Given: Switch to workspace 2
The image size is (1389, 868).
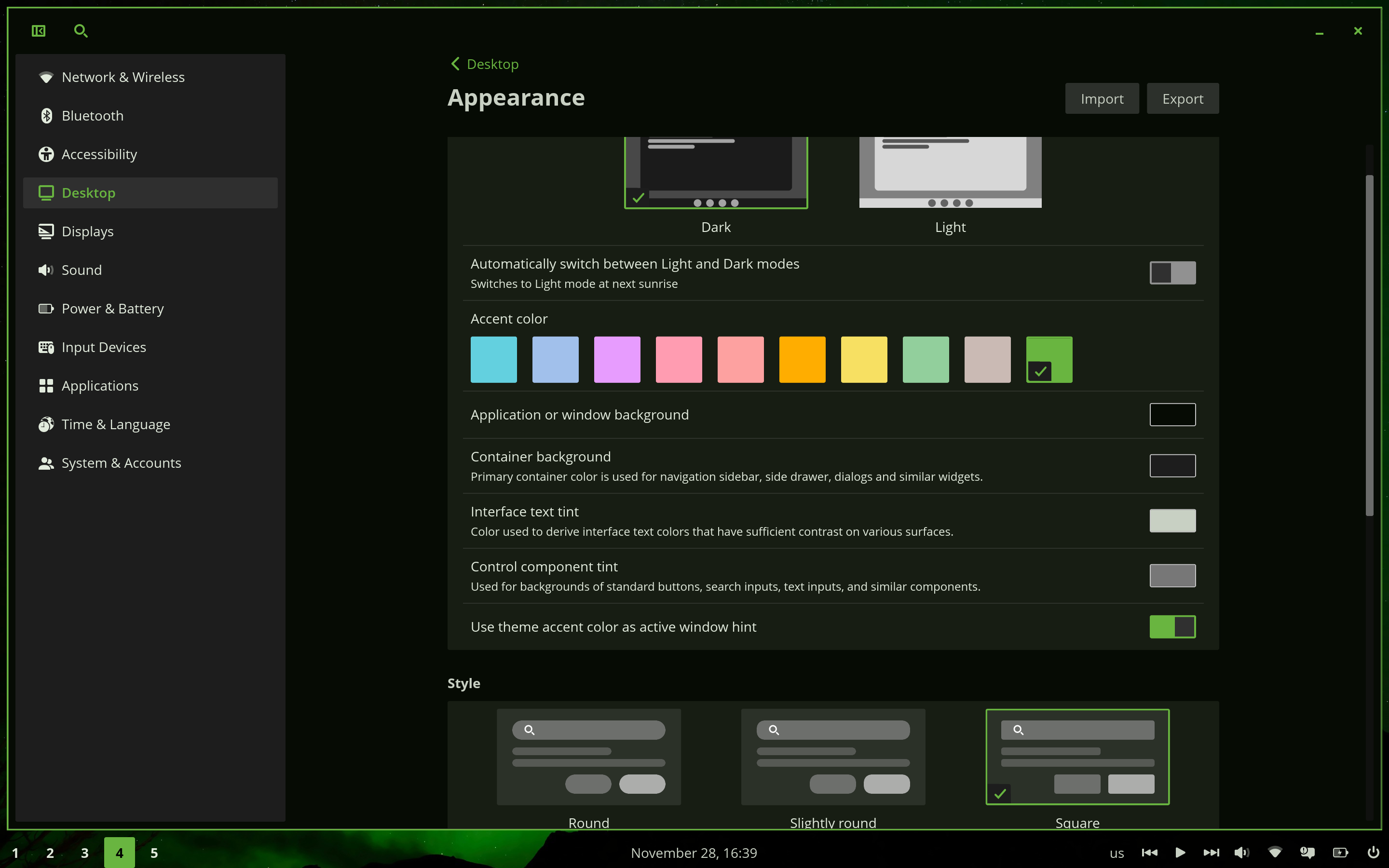Looking at the screenshot, I should coord(50,853).
